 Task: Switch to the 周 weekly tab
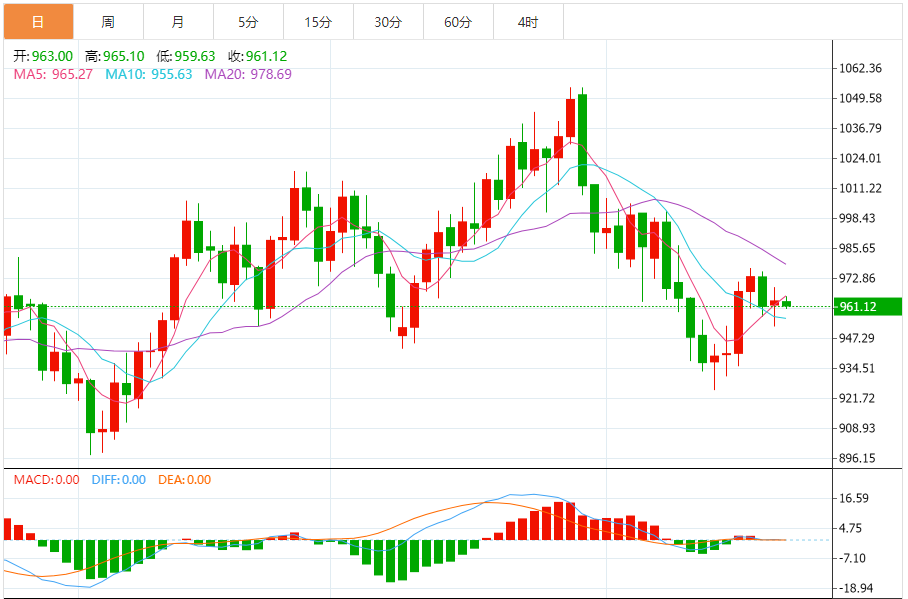(108, 22)
